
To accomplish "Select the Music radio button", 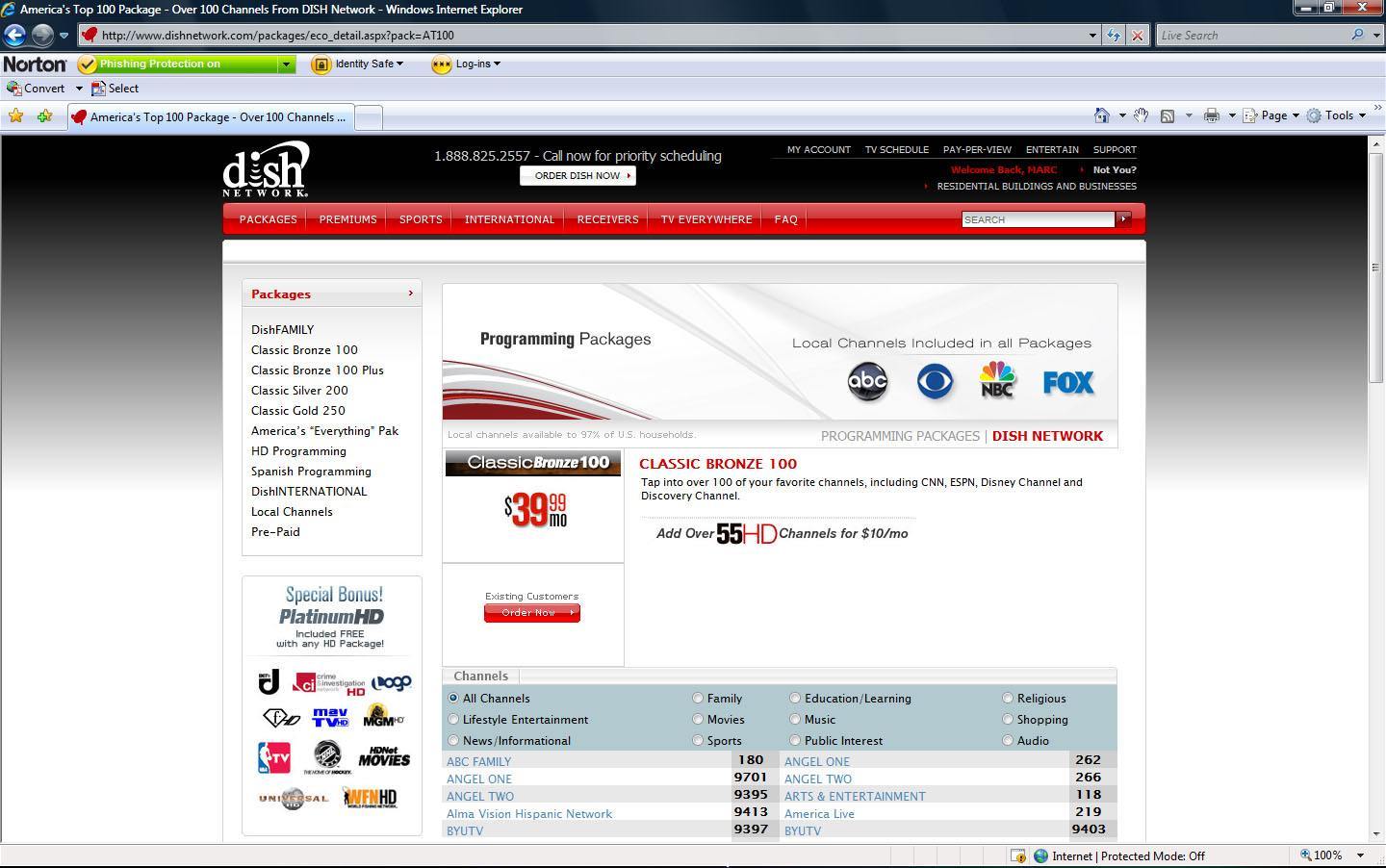I will [x=795, y=719].
